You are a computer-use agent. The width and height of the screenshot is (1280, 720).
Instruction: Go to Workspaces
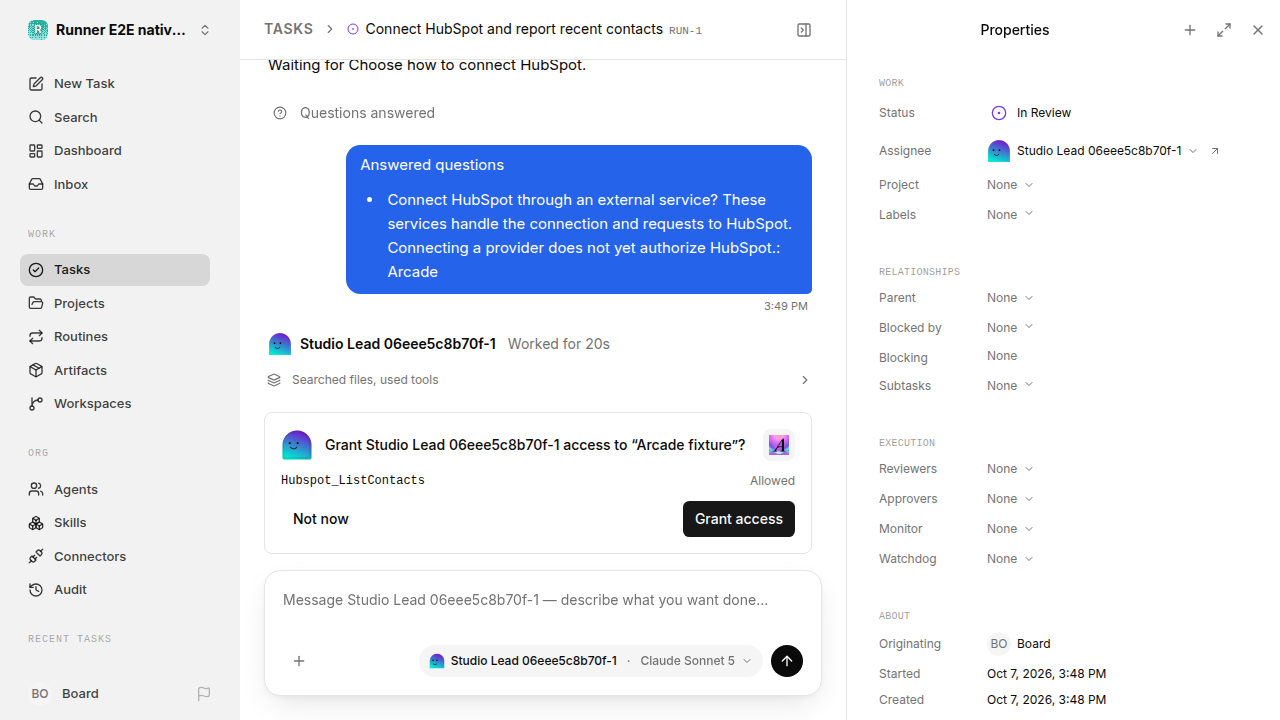[115, 404]
